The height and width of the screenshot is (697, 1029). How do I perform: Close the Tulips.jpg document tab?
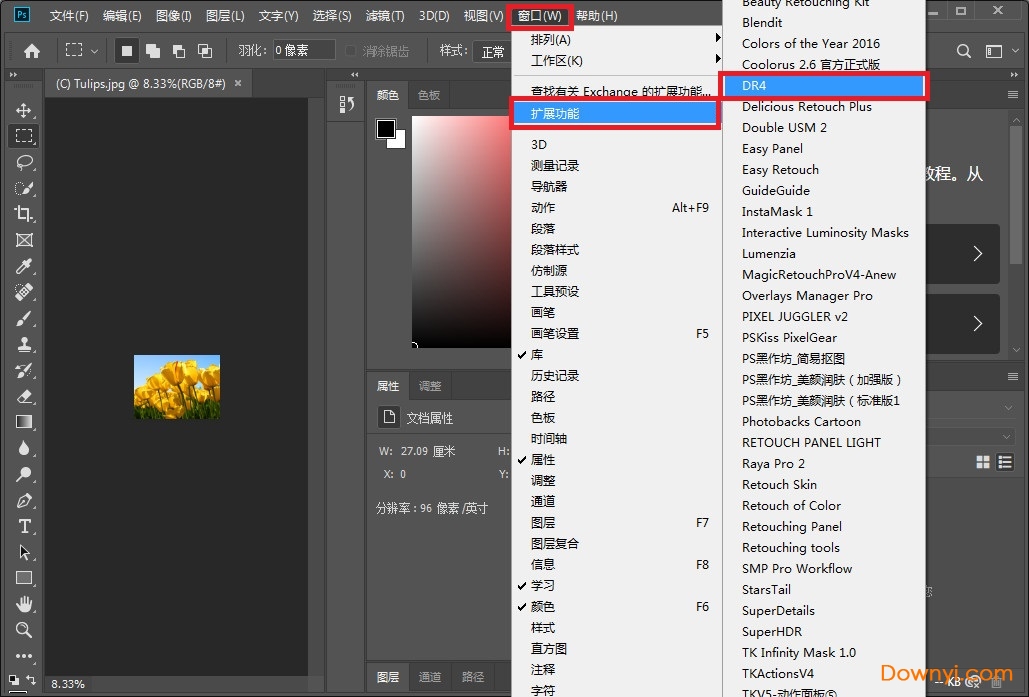click(238, 83)
